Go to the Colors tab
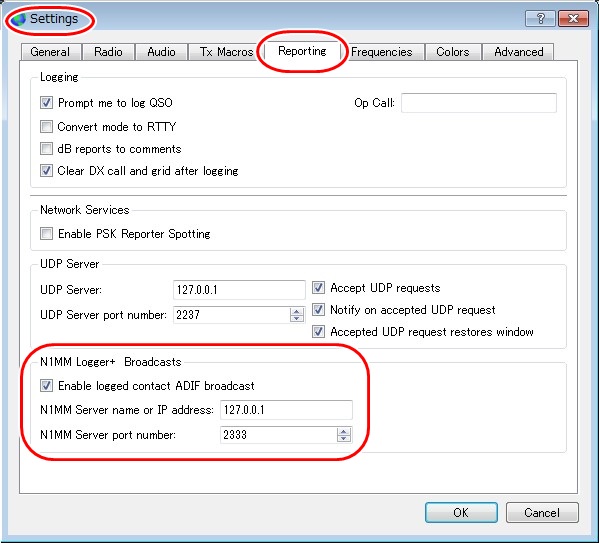This screenshot has height=543, width=599. point(453,52)
